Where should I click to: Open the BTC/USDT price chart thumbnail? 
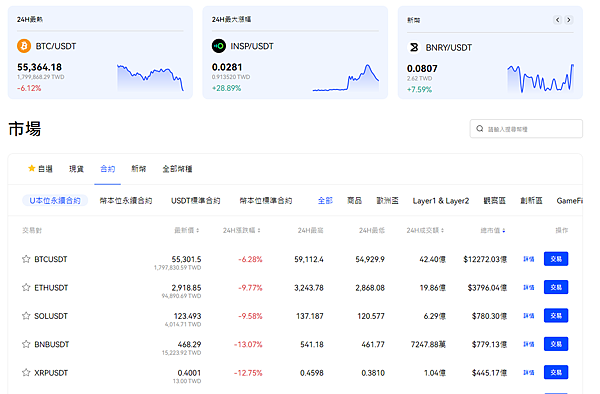coord(150,78)
